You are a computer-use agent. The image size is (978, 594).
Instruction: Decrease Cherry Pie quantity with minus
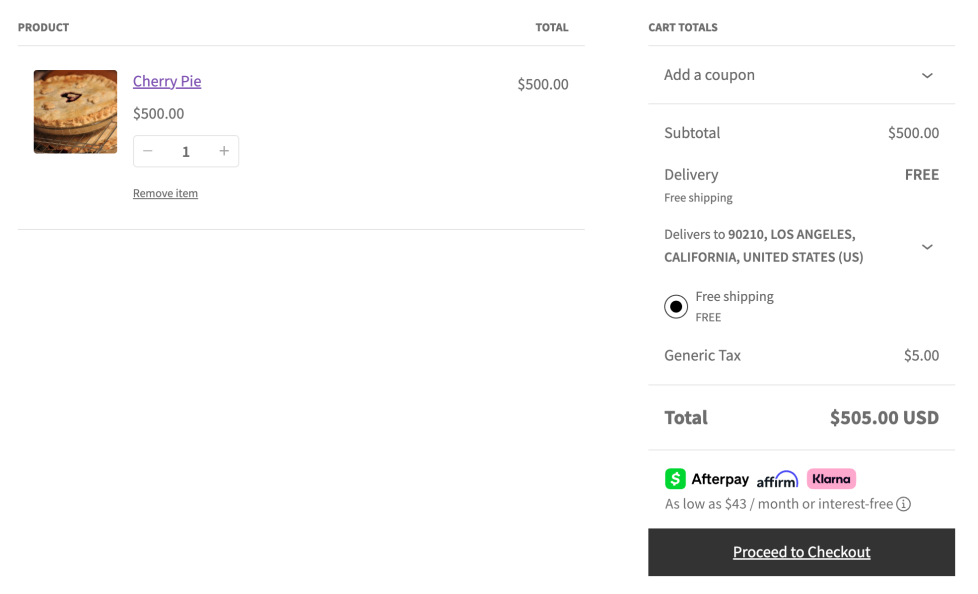(148, 151)
